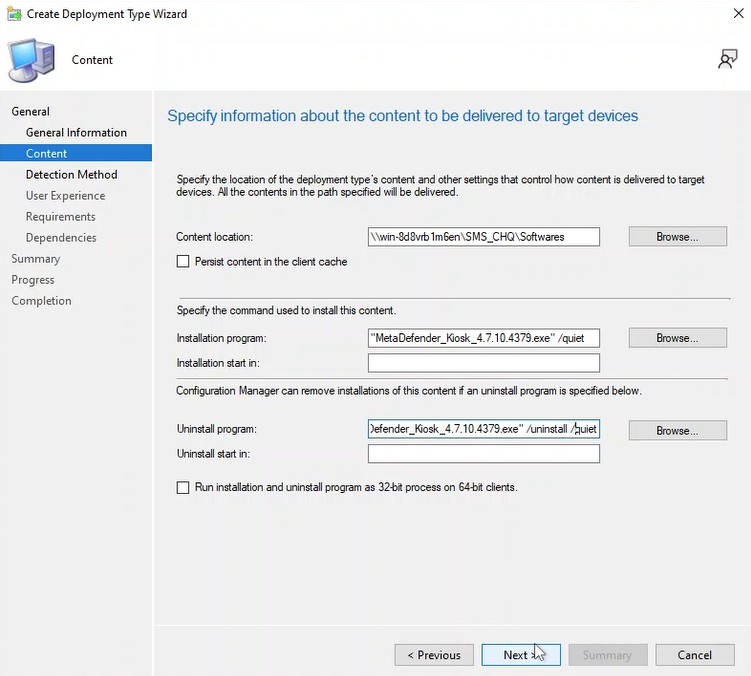The image size is (751, 676).
Task: Click the wizard title bar icon
Action: pos(12,14)
